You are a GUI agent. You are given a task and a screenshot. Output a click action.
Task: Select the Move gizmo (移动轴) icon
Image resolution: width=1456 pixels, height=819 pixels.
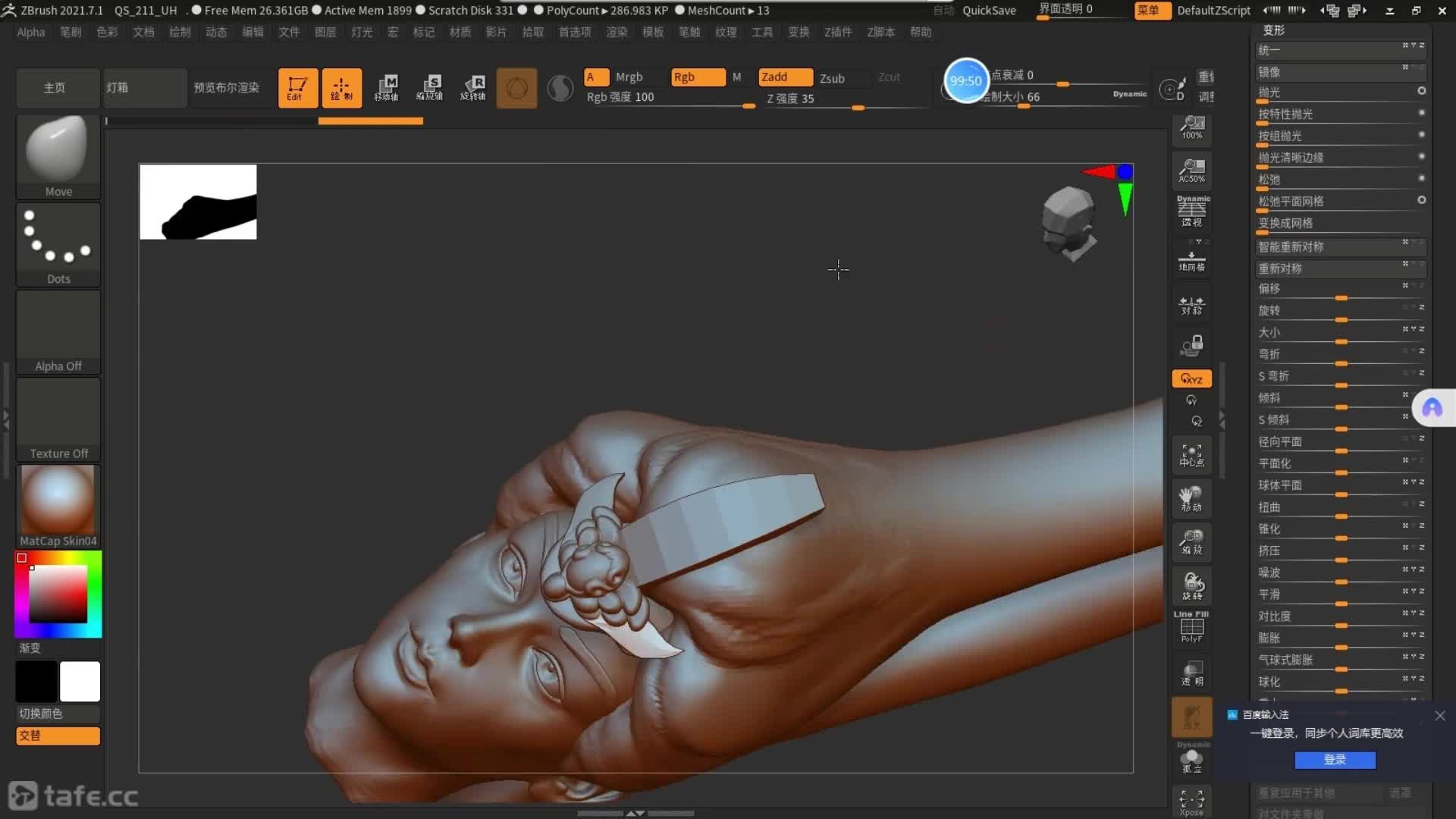click(x=387, y=88)
